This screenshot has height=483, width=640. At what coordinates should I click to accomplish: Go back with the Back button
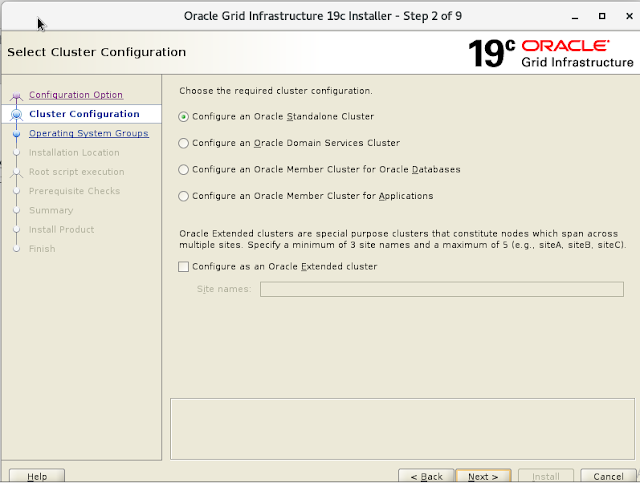click(x=426, y=476)
